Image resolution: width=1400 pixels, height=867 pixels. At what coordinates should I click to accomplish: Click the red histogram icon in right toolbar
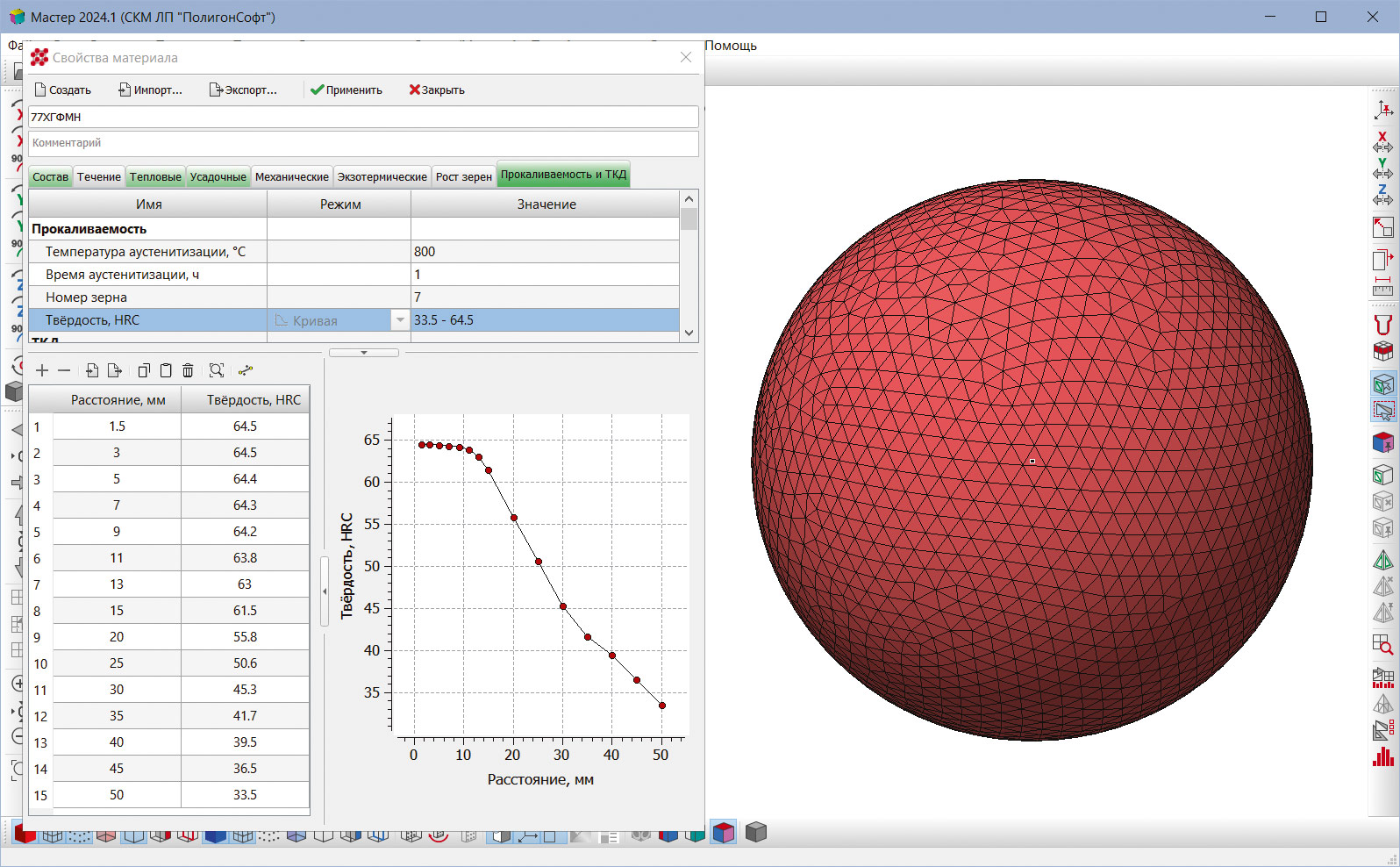pos(1382,756)
